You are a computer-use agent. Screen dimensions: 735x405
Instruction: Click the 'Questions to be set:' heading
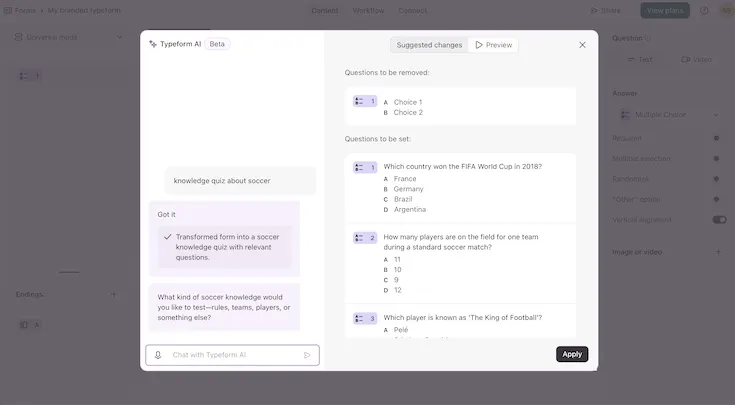click(x=377, y=139)
